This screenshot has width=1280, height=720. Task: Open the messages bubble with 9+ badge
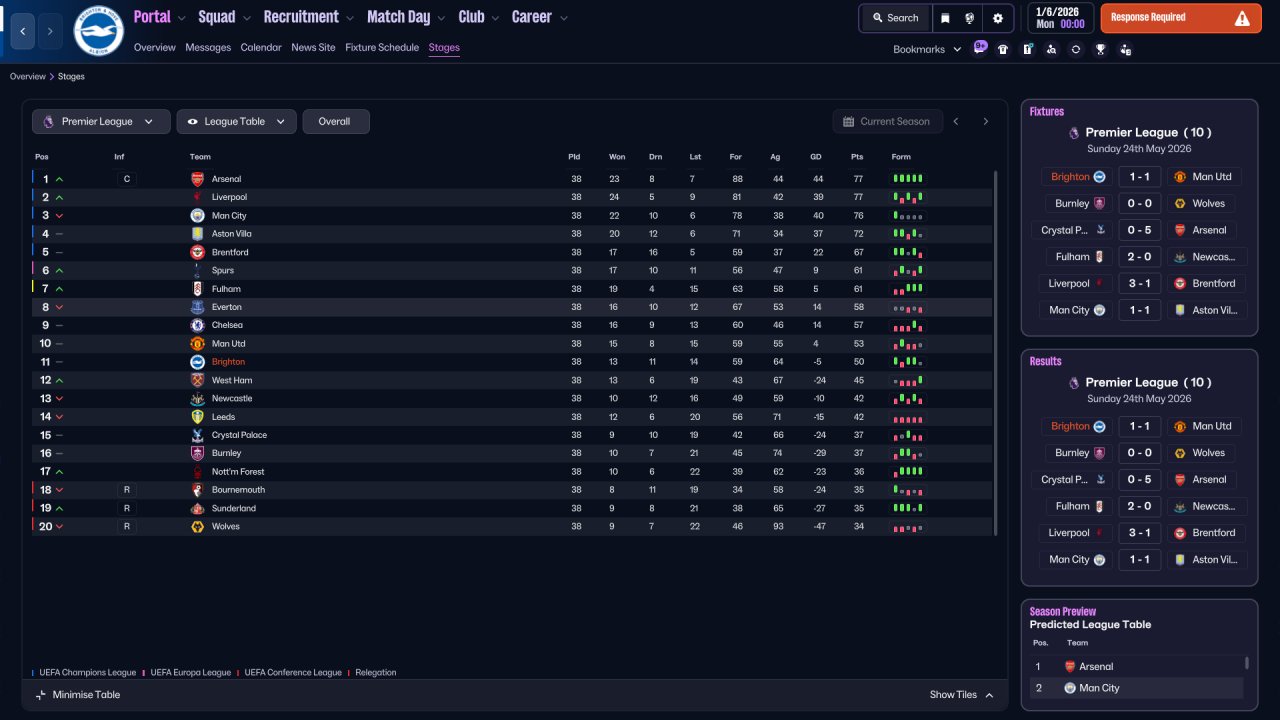click(x=980, y=48)
